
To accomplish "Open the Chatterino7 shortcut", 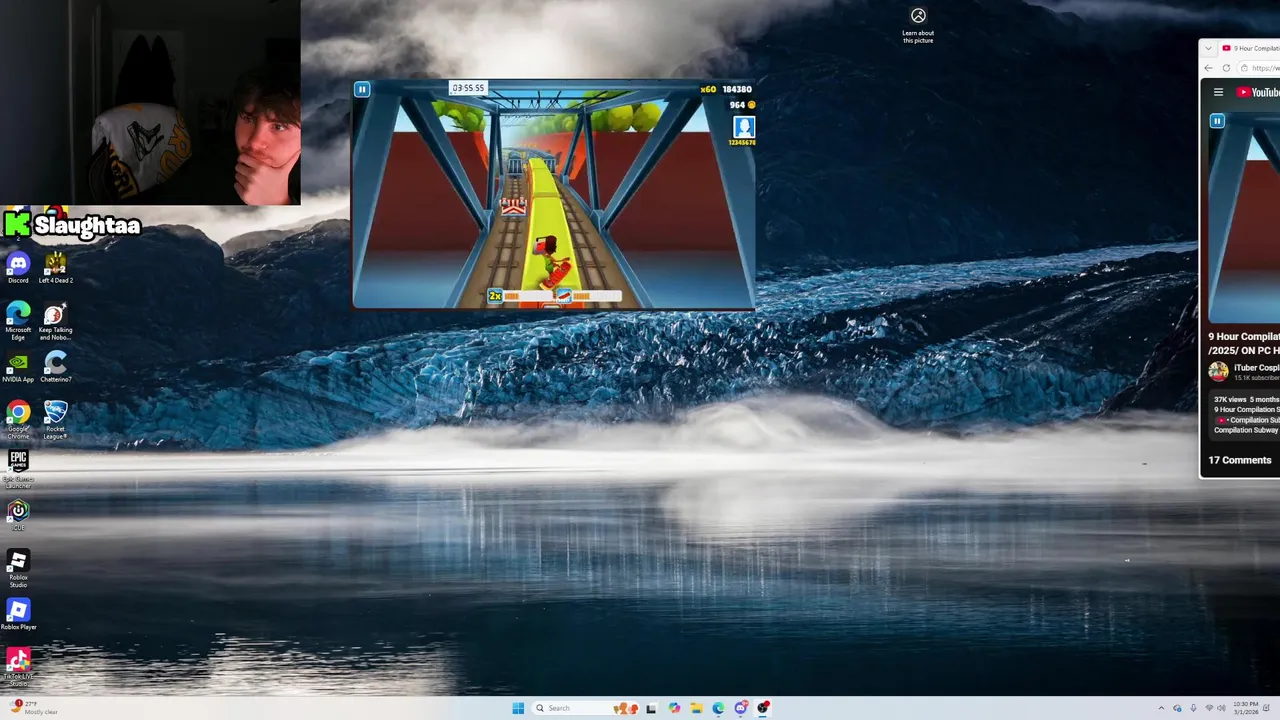I will point(55,367).
